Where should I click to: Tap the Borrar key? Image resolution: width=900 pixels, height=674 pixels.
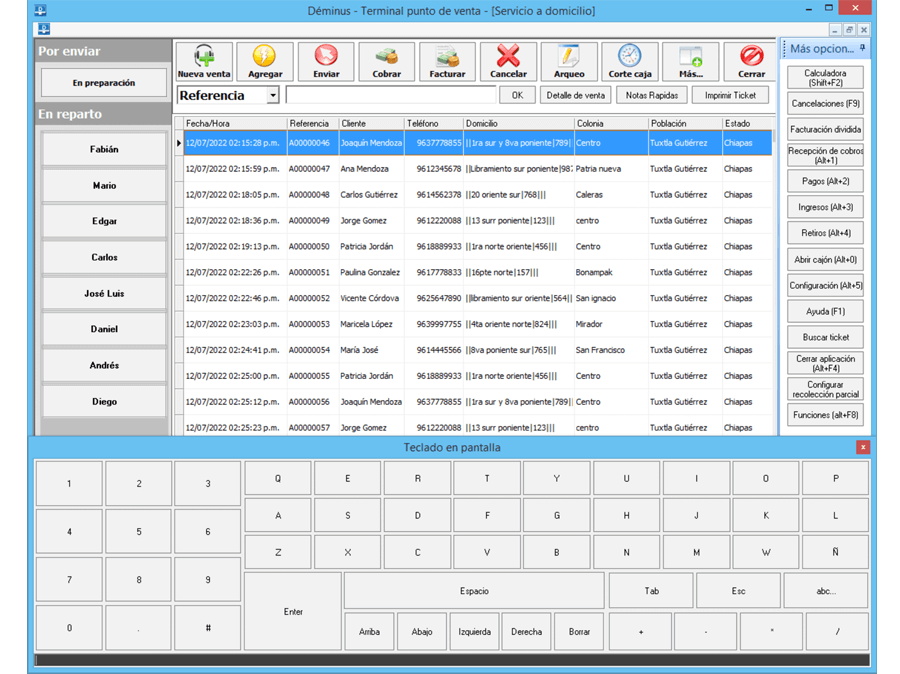(579, 632)
